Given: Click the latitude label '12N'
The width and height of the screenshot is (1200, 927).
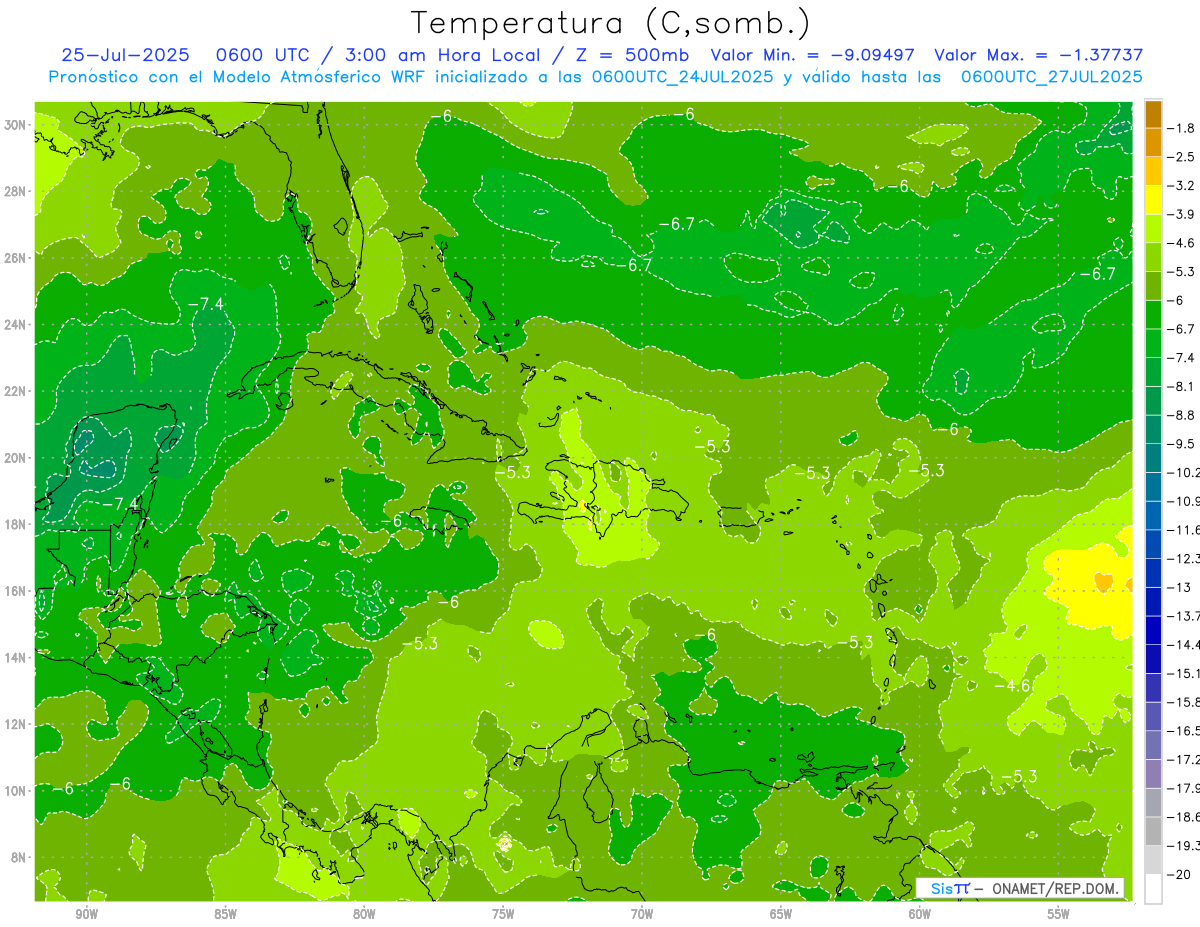Looking at the screenshot, I should [16, 724].
